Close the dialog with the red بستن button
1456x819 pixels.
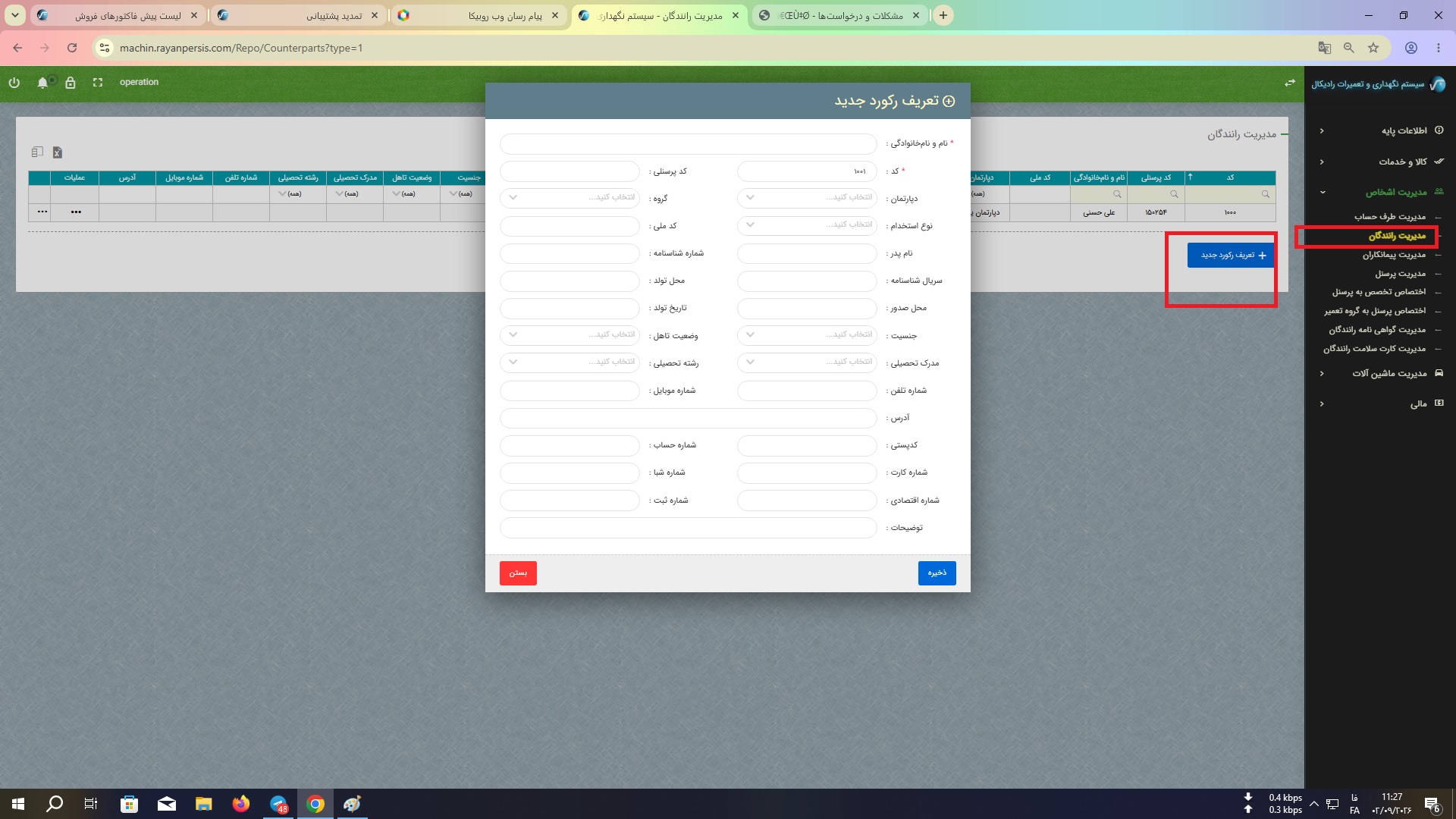tap(518, 573)
